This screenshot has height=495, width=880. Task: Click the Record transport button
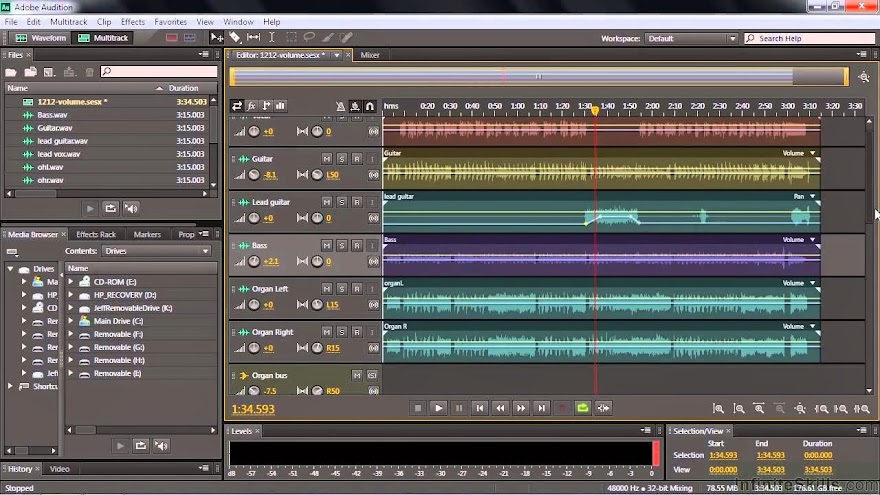coord(562,408)
